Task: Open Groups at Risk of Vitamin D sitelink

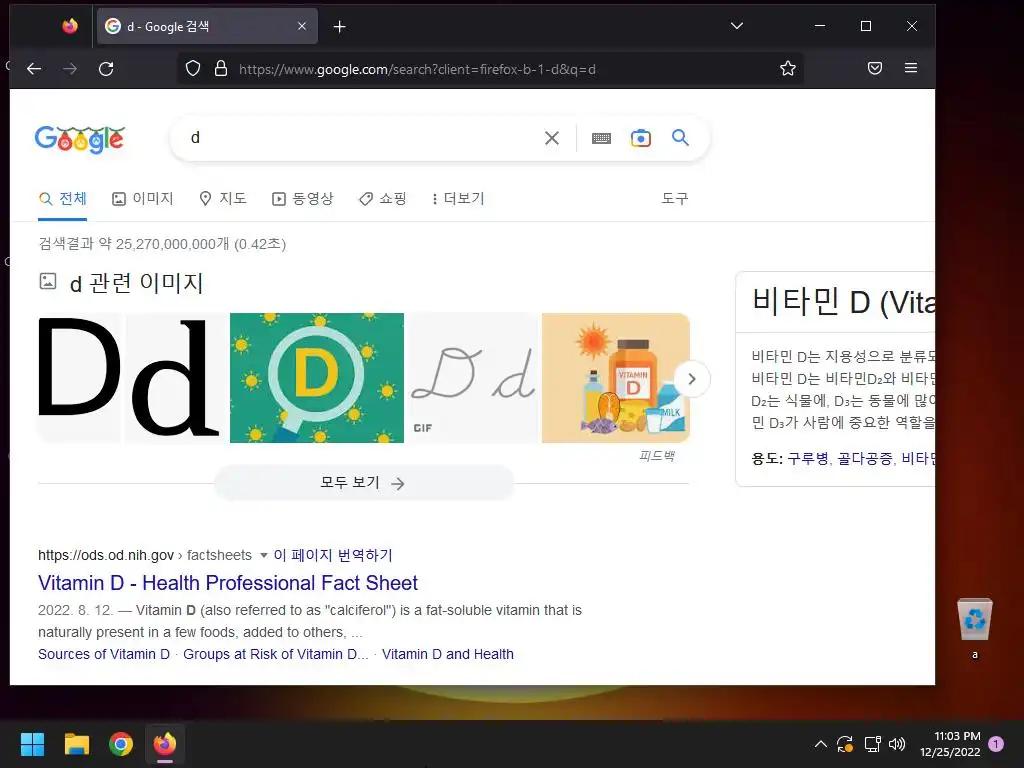Action: click(x=276, y=654)
